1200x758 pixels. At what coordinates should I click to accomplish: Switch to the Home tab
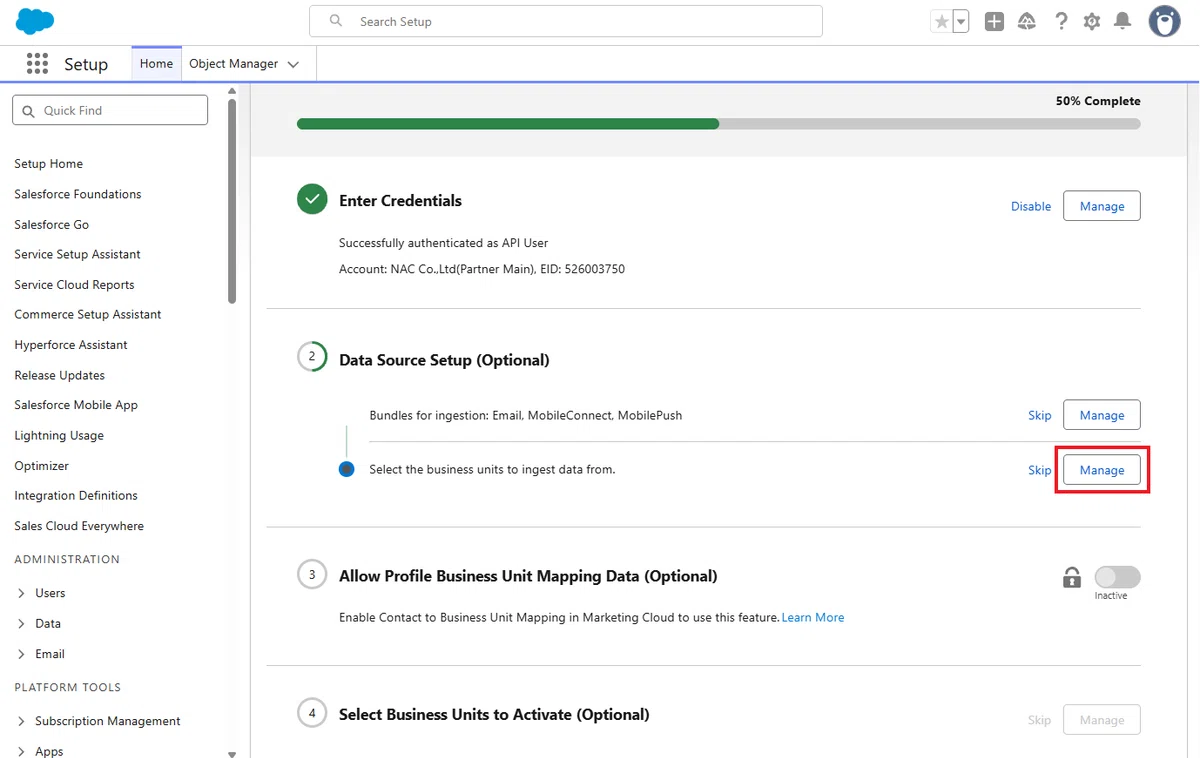pyautogui.click(x=156, y=64)
